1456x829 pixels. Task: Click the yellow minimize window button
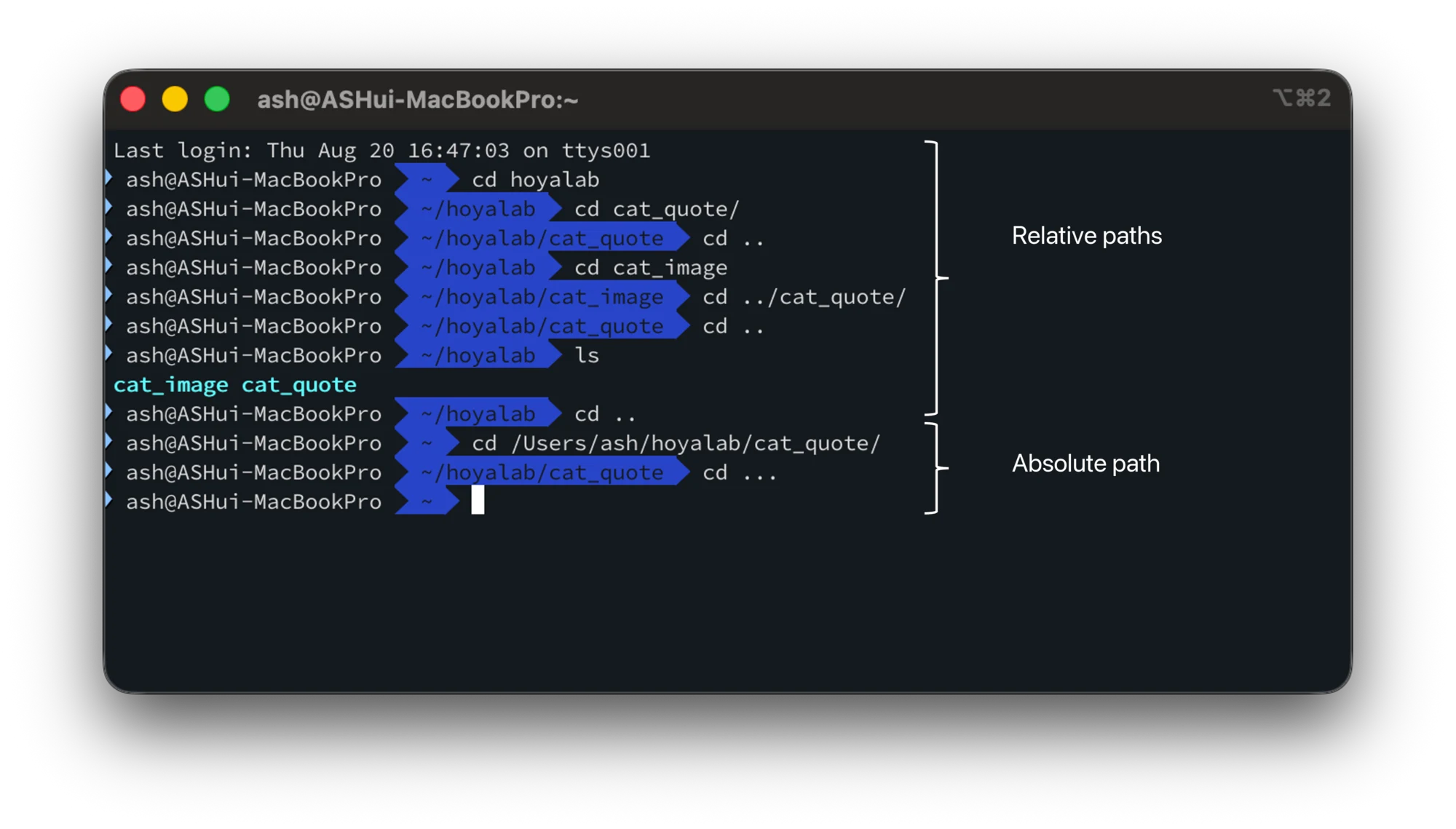pos(175,99)
